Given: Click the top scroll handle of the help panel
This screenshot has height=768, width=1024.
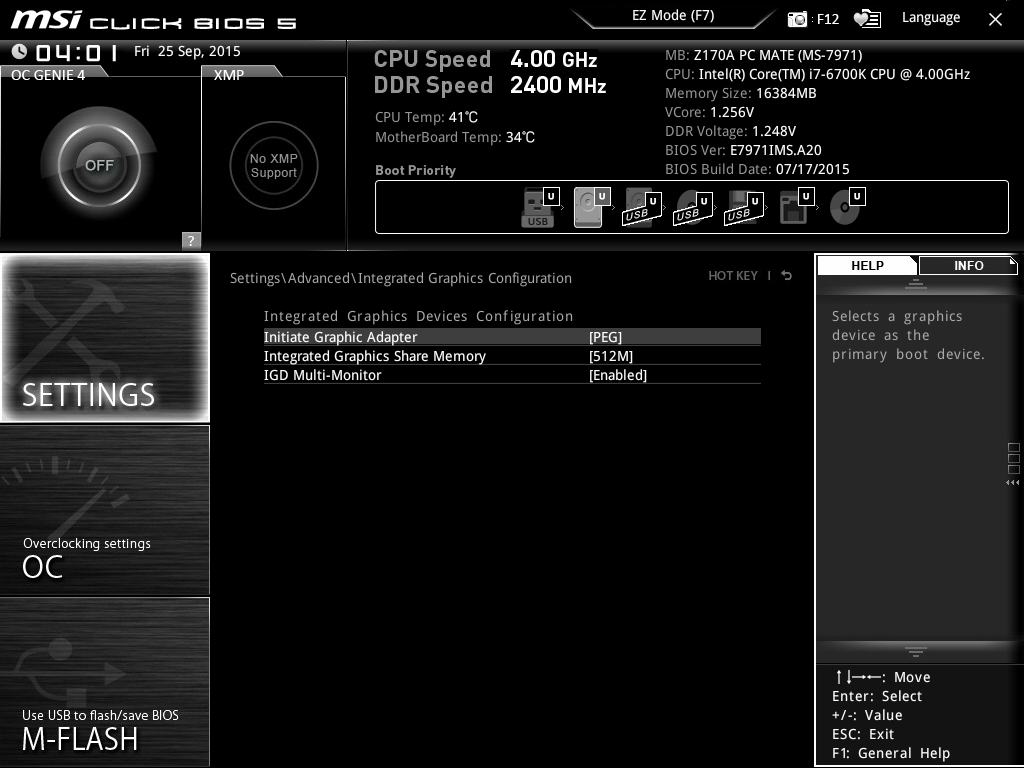Looking at the screenshot, I should [x=916, y=283].
